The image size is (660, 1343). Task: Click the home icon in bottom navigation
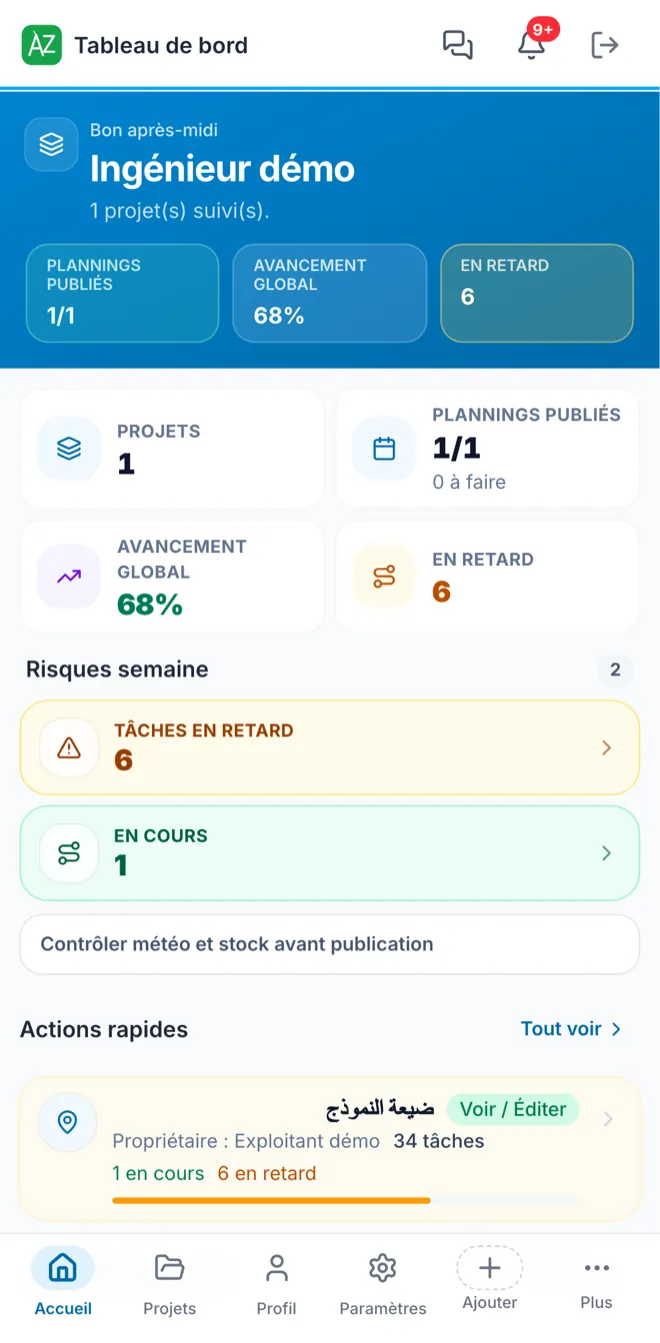point(63,1268)
